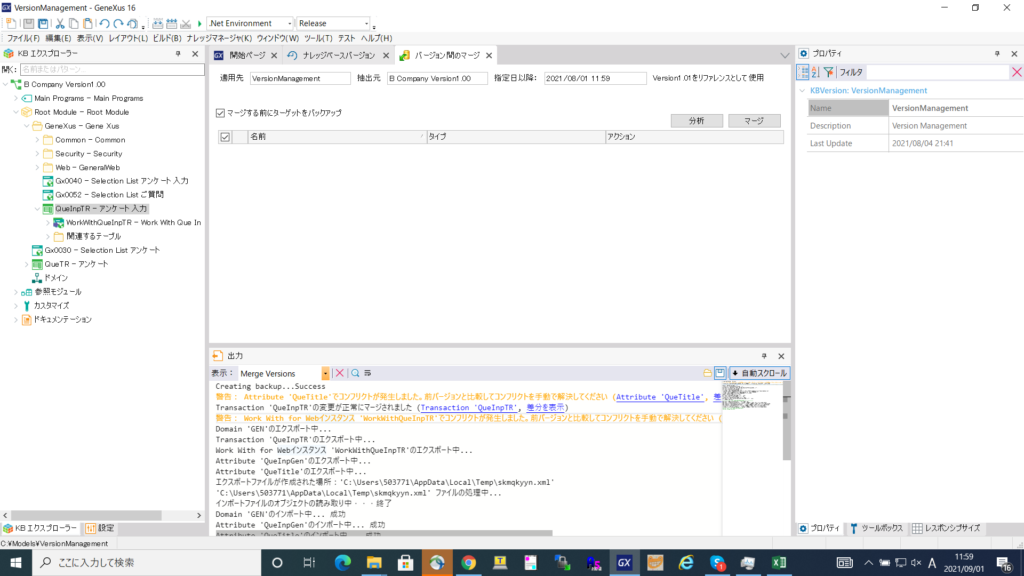Viewport: 1024px width, 576px height.
Task: Click the 分析 button
Action: [x=696, y=121]
